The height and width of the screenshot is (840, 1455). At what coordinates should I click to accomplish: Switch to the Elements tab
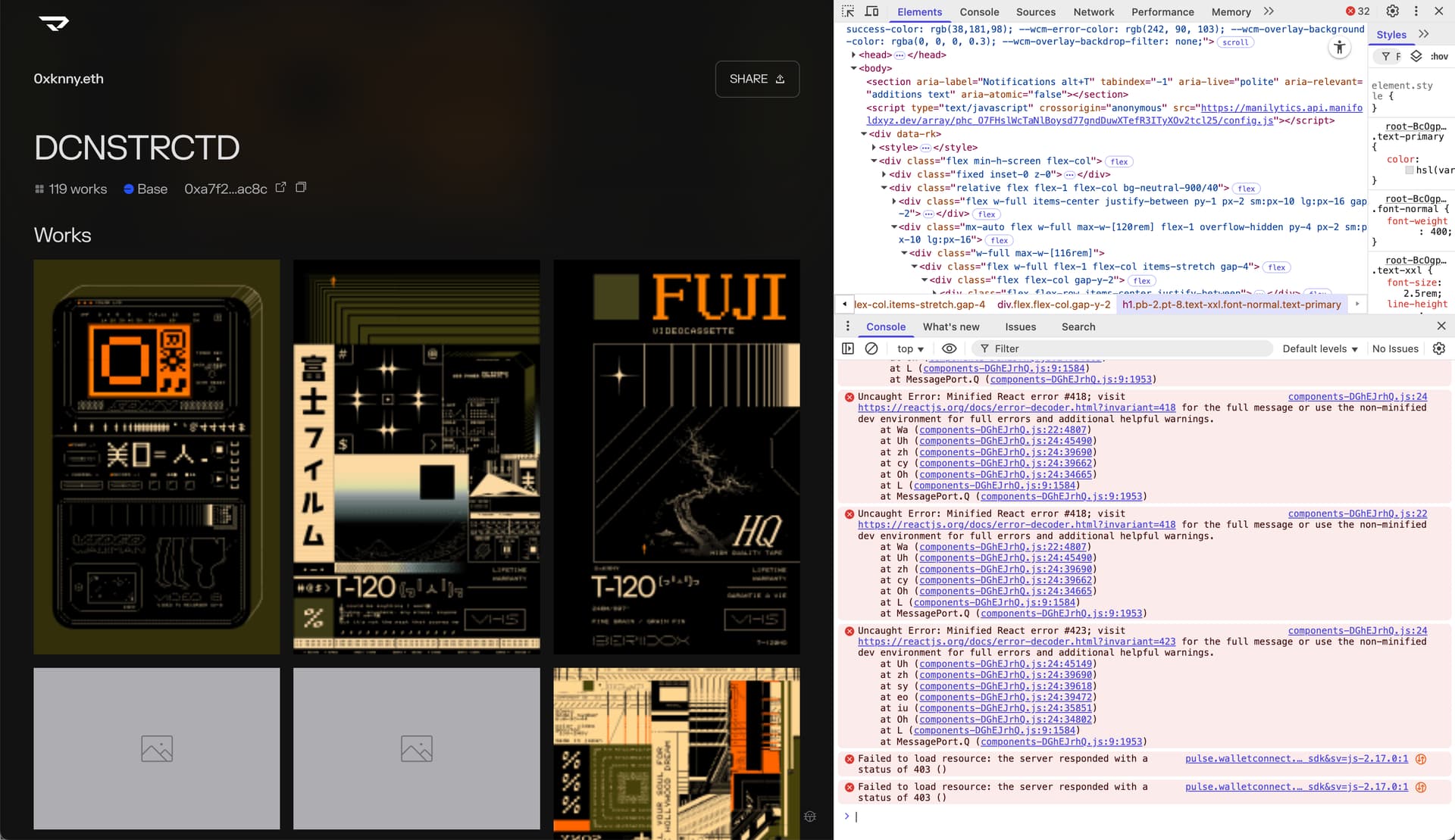pyautogui.click(x=919, y=11)
